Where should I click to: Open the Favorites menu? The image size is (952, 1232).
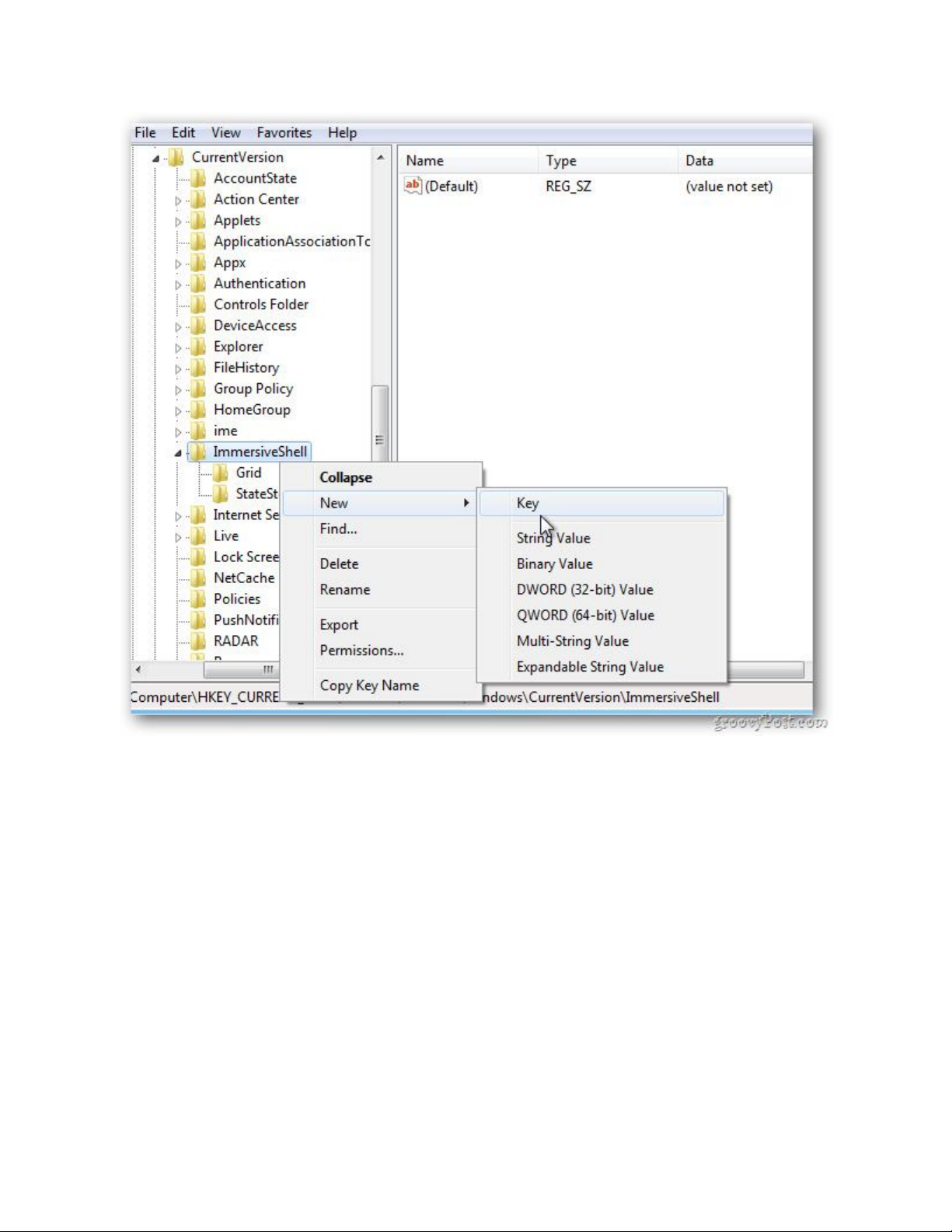(x=284, y=133)
